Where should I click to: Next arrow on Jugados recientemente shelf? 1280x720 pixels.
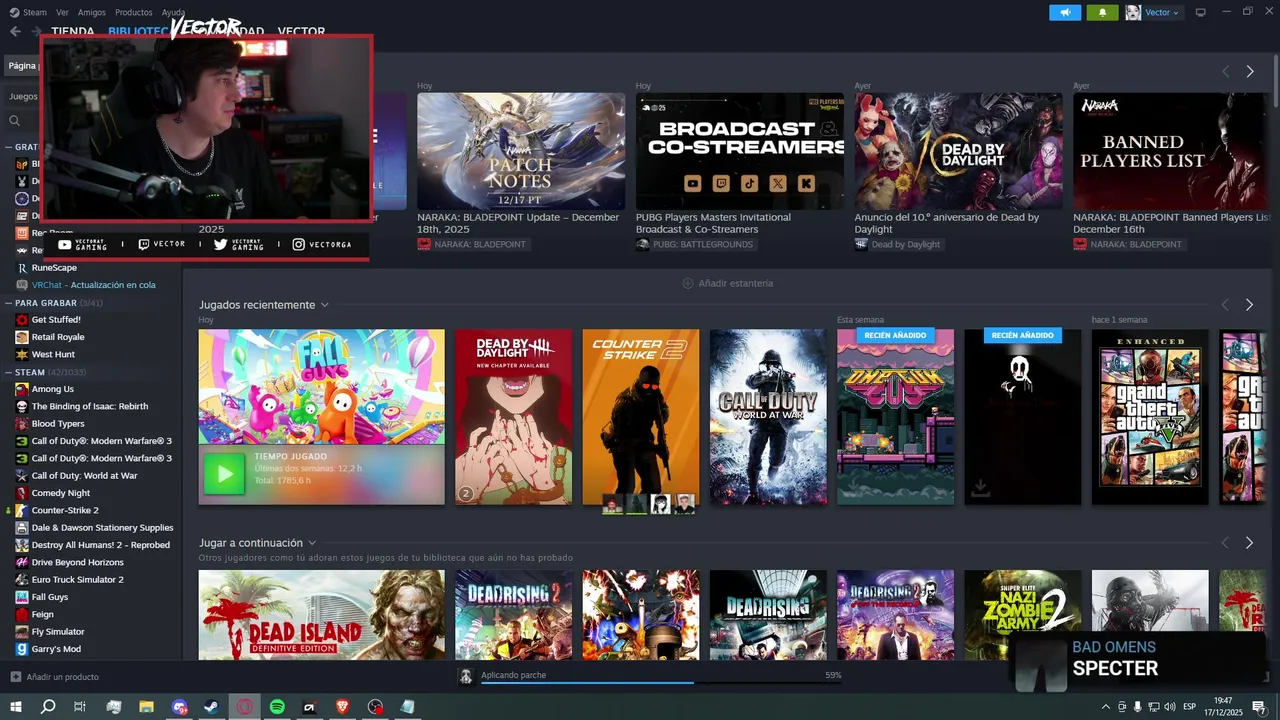pyautogui.click(x=1249, y=305)
